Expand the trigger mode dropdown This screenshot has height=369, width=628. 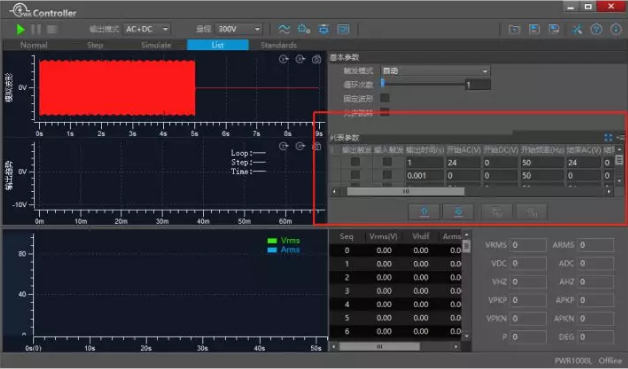(x=435, y=71)
